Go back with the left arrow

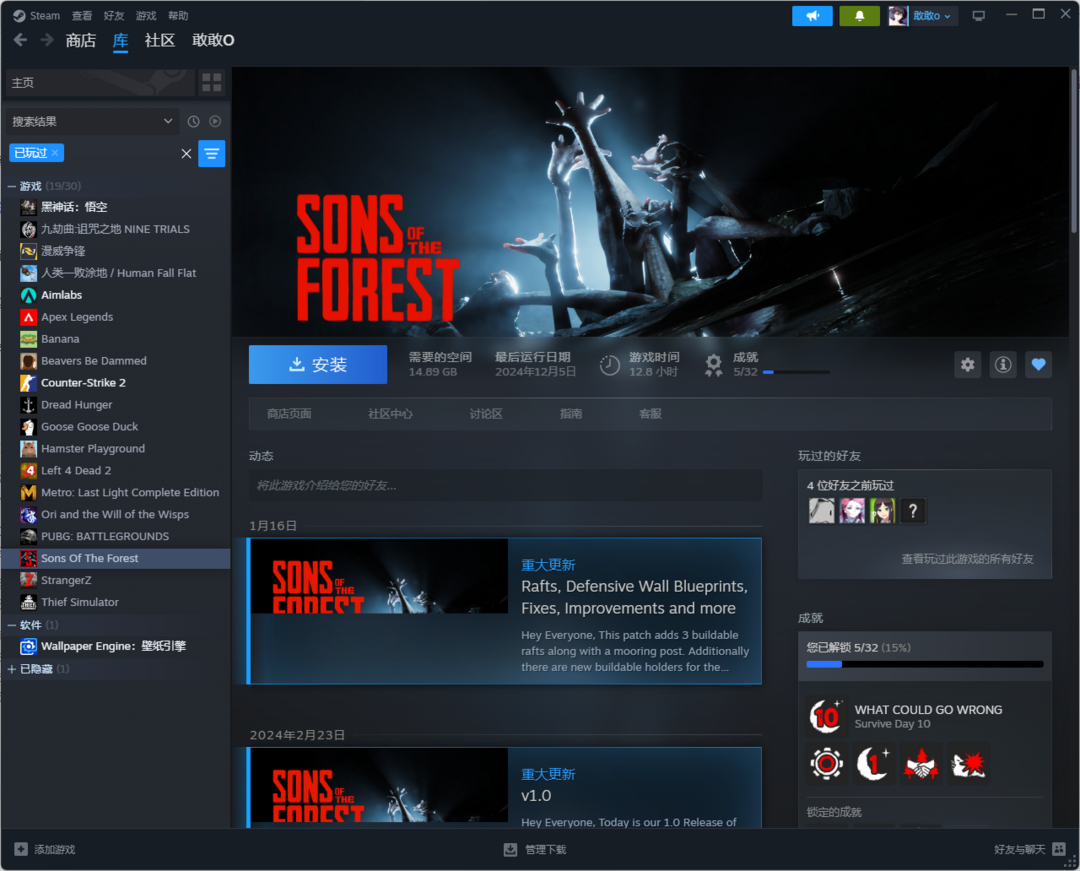[x=21, y=40]
